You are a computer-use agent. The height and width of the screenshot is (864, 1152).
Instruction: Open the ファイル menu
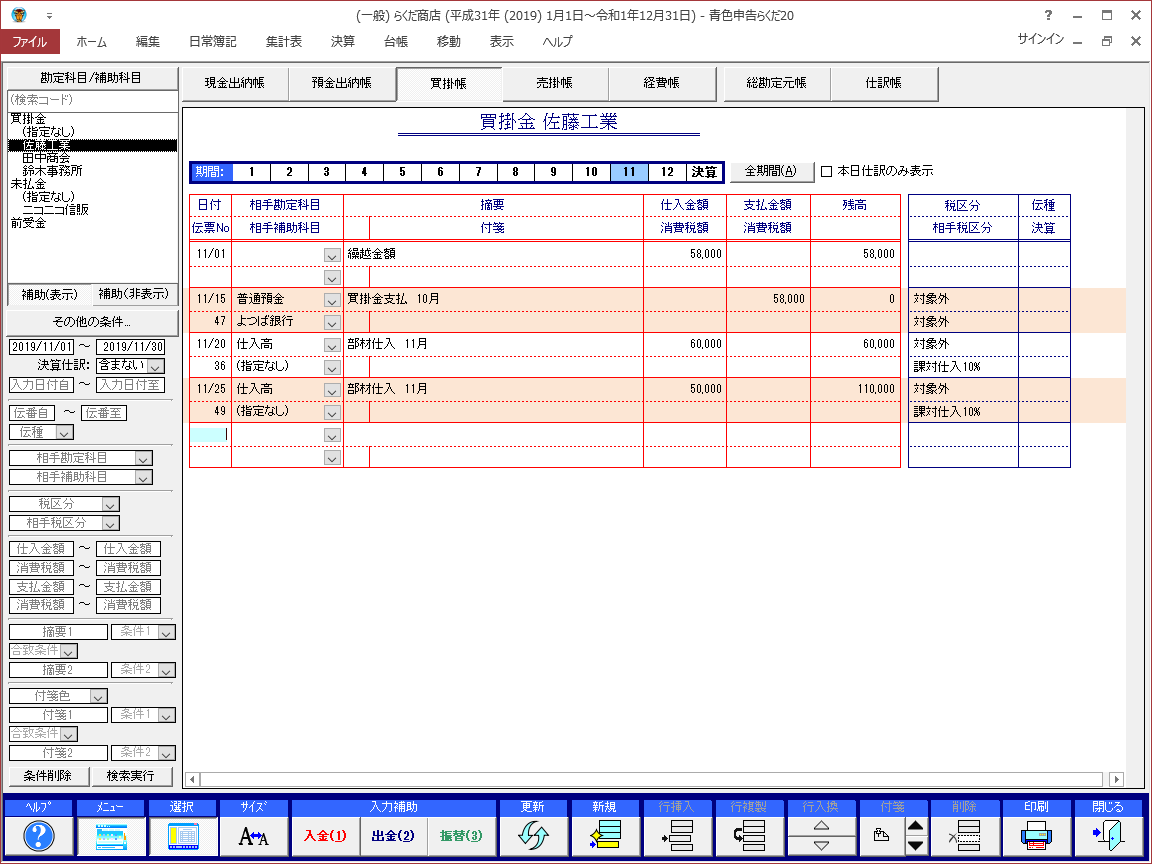click(x=30, y=42)
